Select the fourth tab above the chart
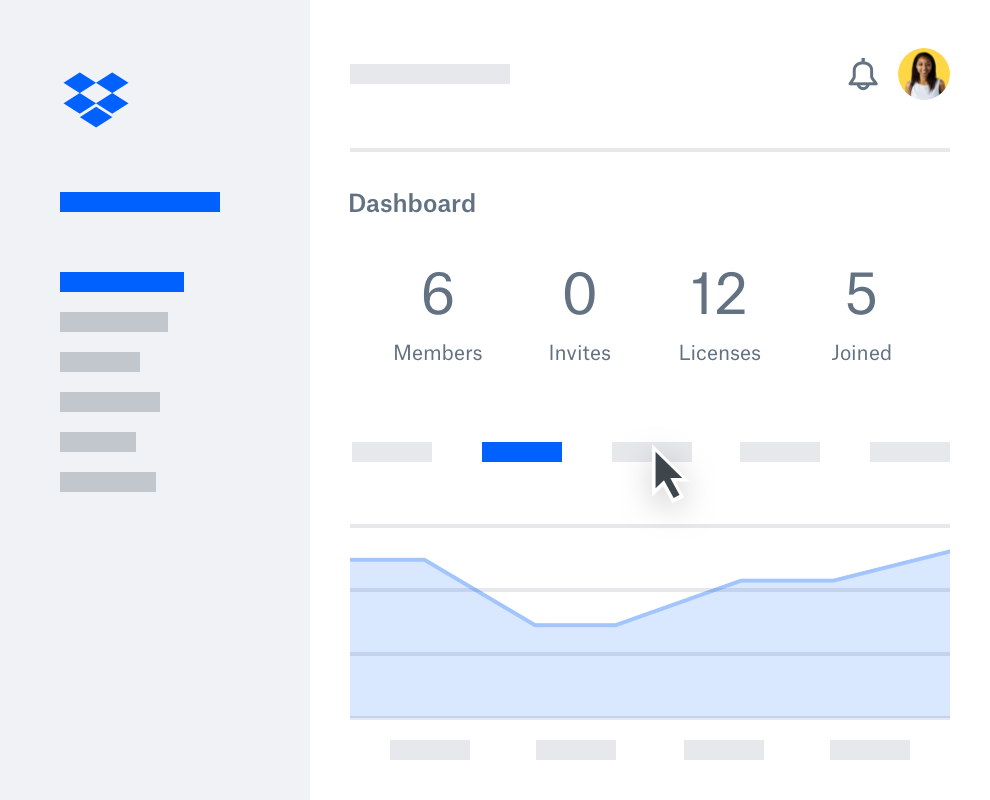 coord(779,452)
